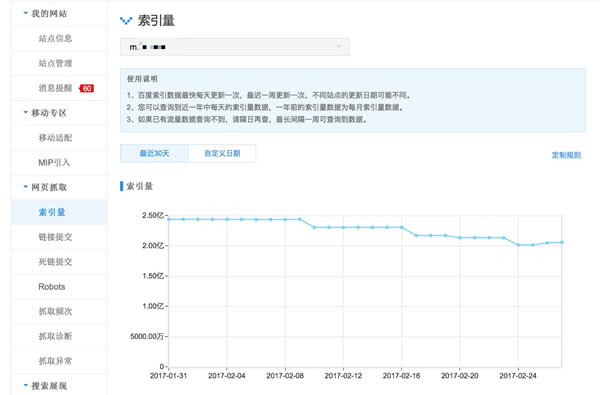Image resolution: width=600 pixels, height=395 pixels.
Task: Switch to the 自定义日期 tab
Action: pos(222,153)
